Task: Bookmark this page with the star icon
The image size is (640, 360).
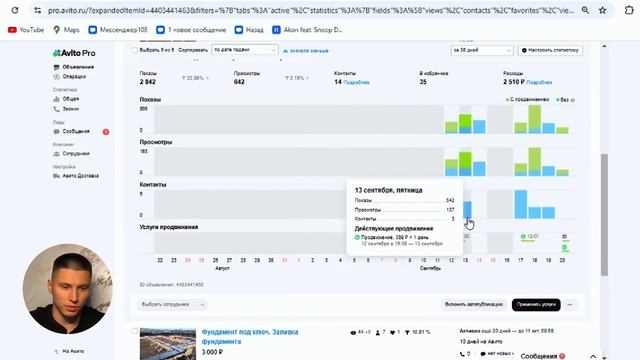Action: pos(602,10)
